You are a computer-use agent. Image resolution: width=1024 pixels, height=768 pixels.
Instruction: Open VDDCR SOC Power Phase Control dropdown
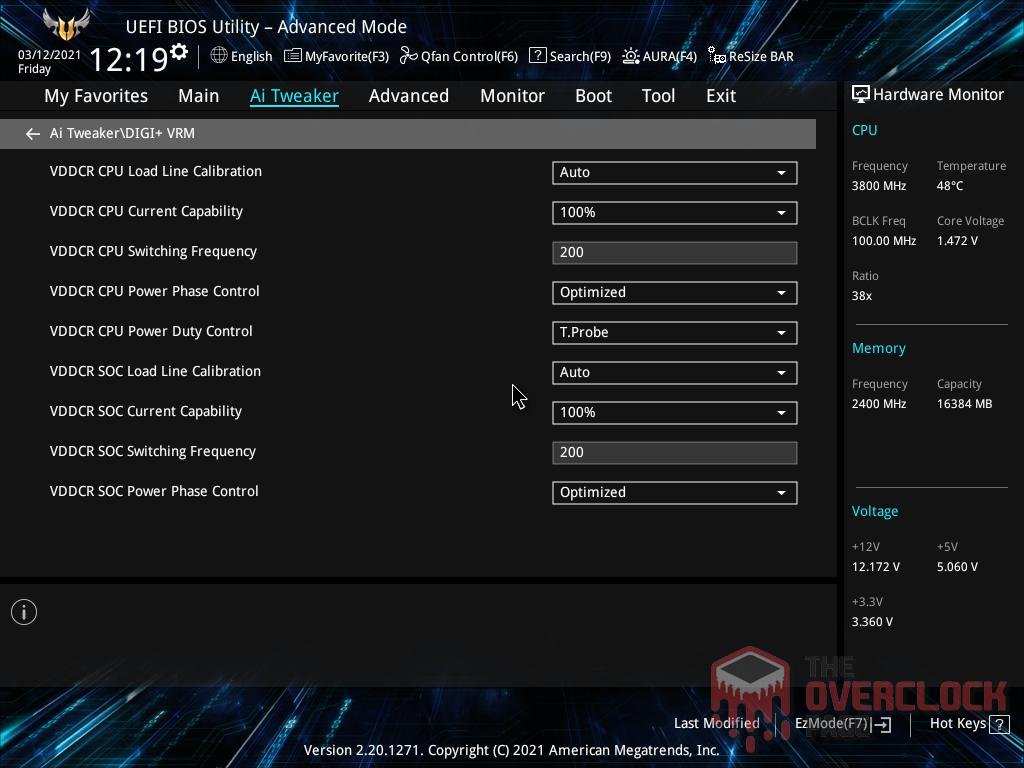[674, 492]
